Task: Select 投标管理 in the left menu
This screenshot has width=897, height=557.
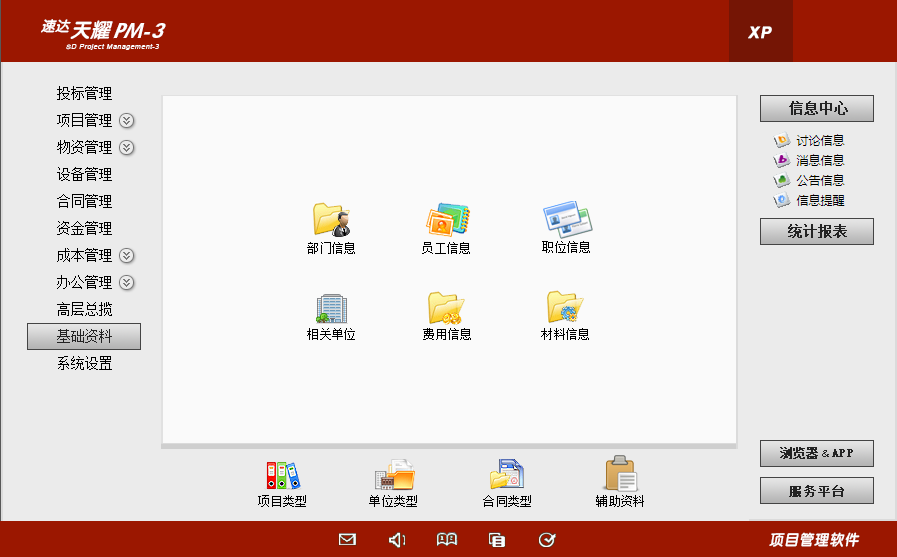Action: point(84,94)
